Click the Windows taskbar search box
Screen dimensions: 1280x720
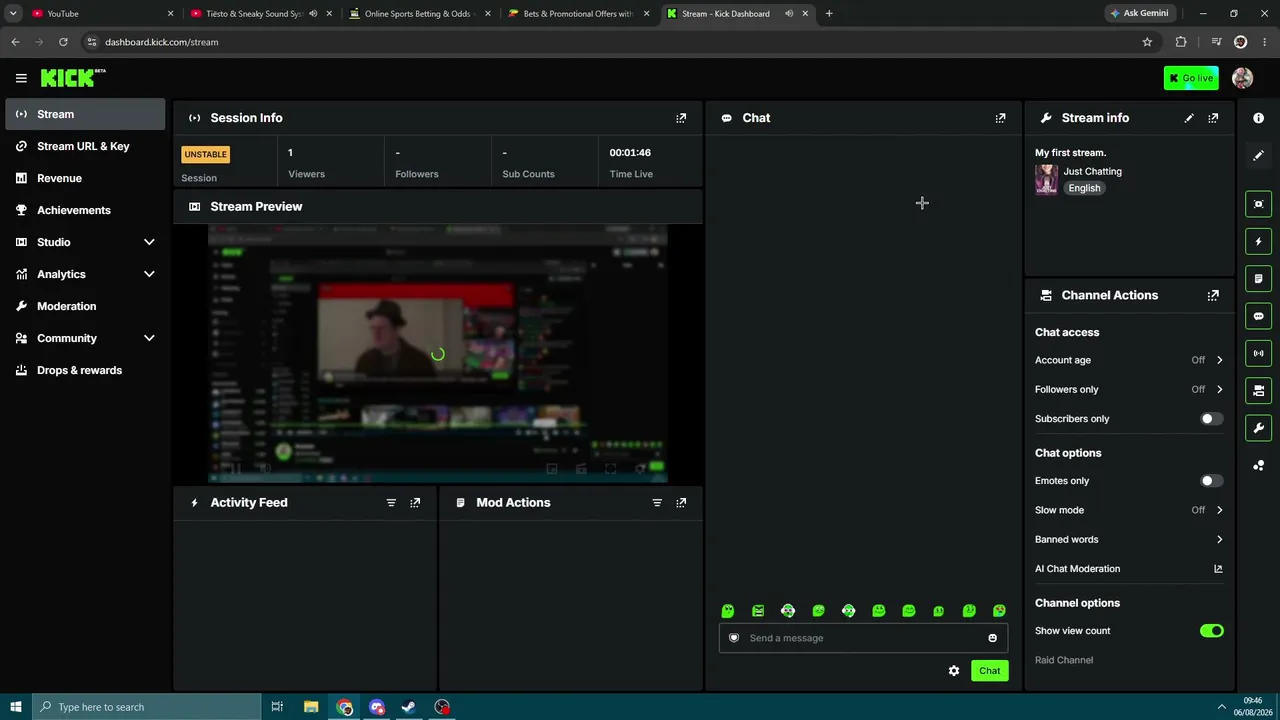coord(146,707)
